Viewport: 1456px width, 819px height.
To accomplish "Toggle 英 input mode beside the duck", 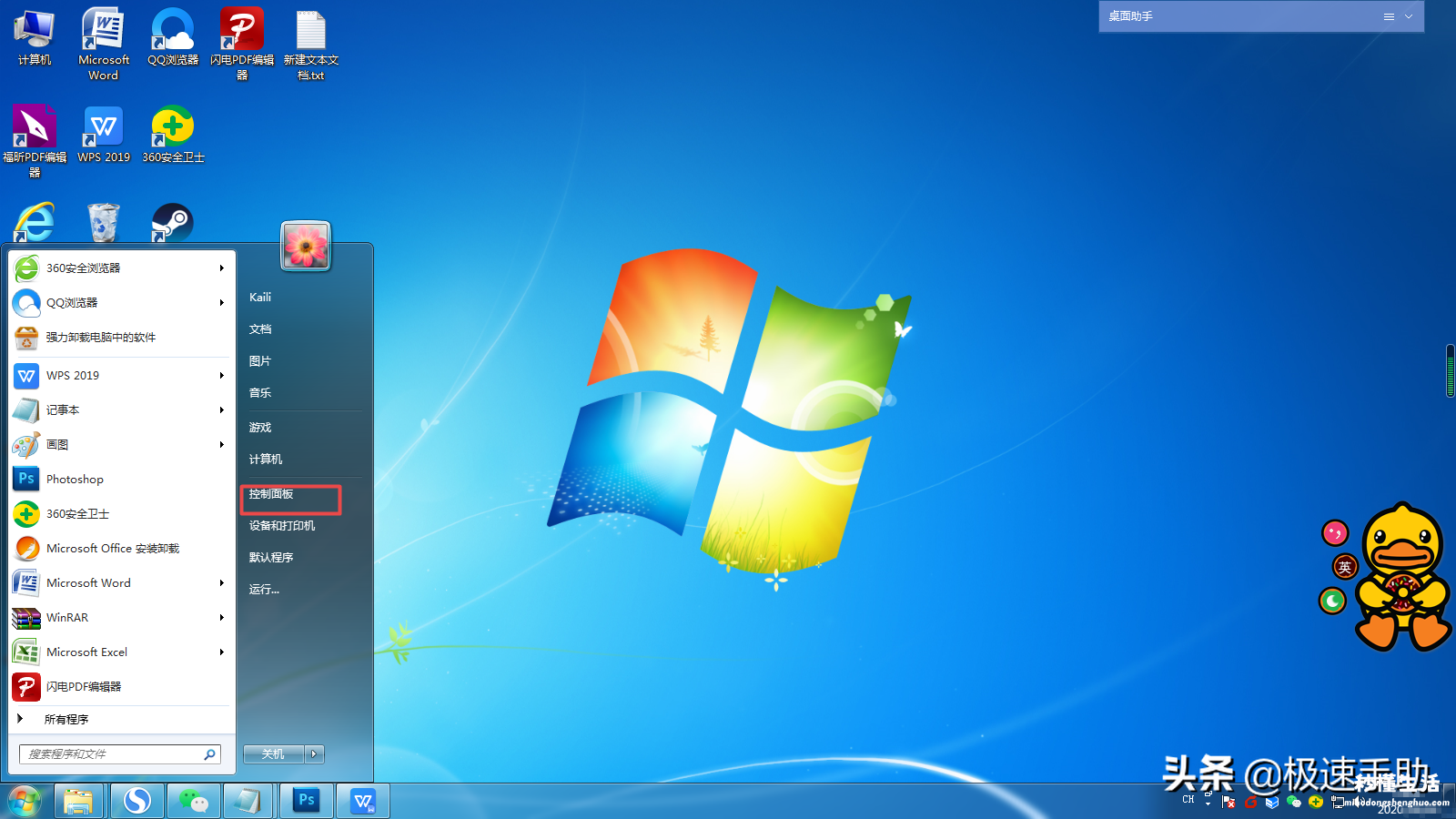I will [x=1345, y=567].
